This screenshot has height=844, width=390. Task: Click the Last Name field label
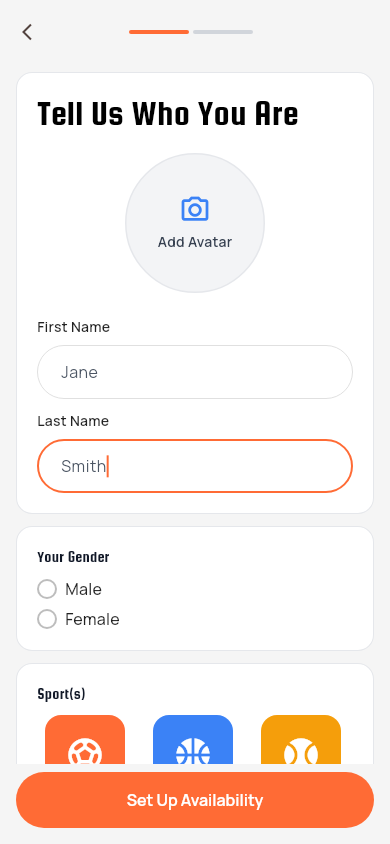click(x=73, y=421)
